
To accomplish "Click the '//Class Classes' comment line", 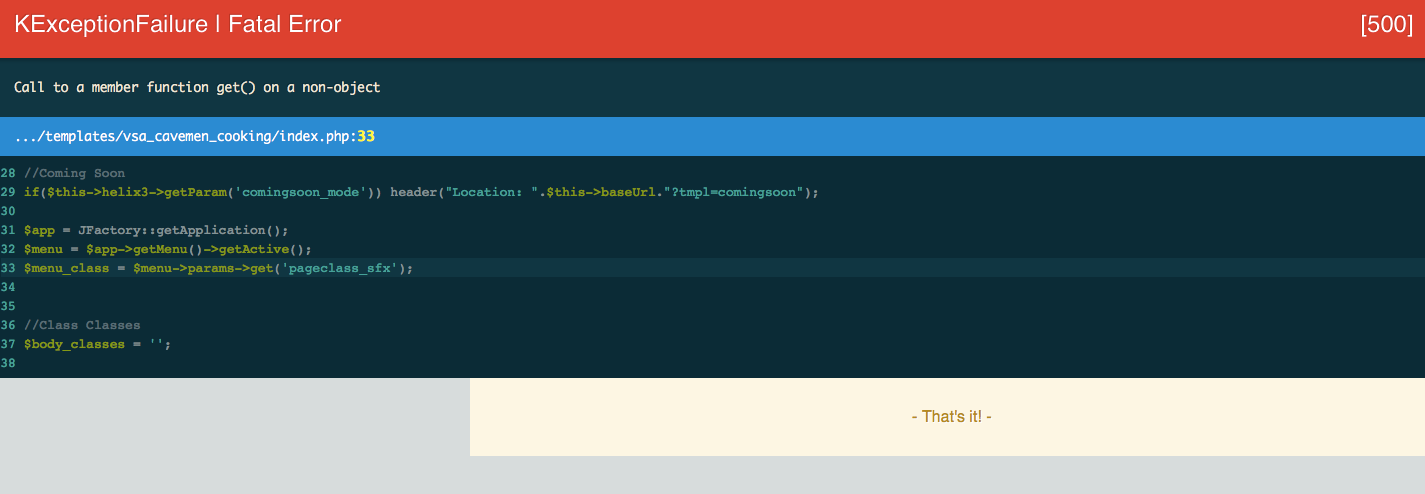I will (82, 325).
